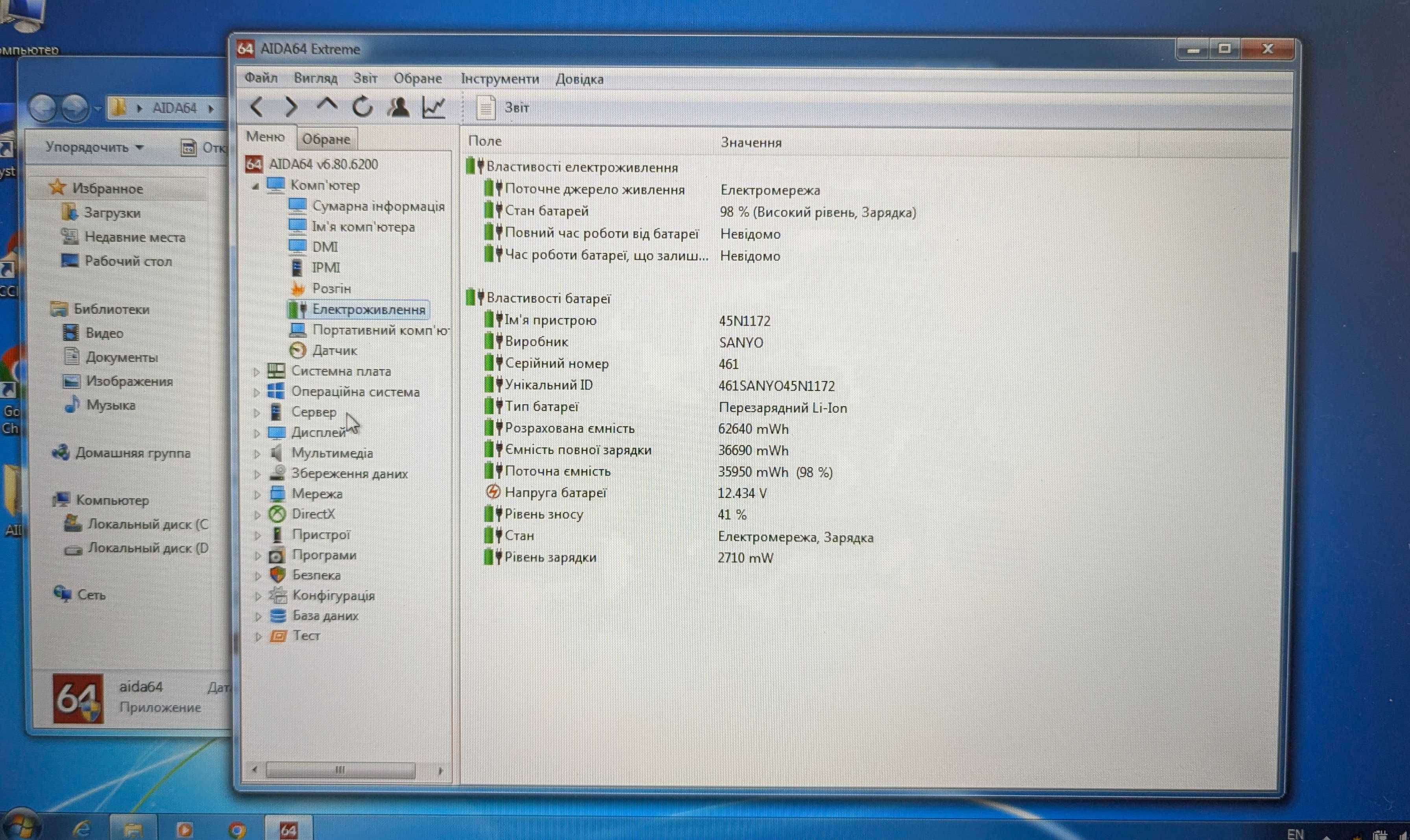The image size is (1410, 840).
Task: Open the Інструменти menu
Action: pyautogui.click(x=500, y=79)
